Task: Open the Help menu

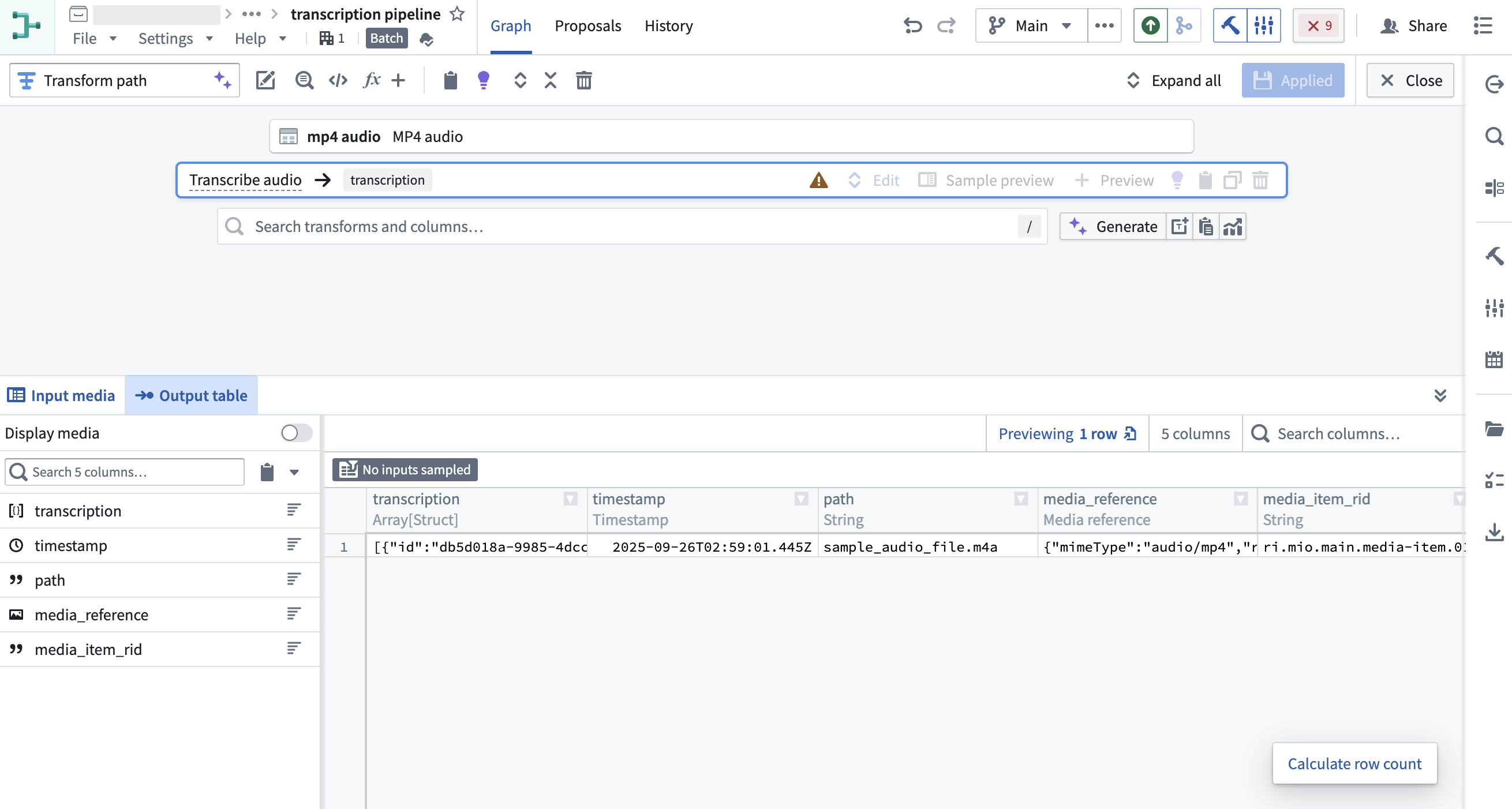Action: [x=261, y=39]
